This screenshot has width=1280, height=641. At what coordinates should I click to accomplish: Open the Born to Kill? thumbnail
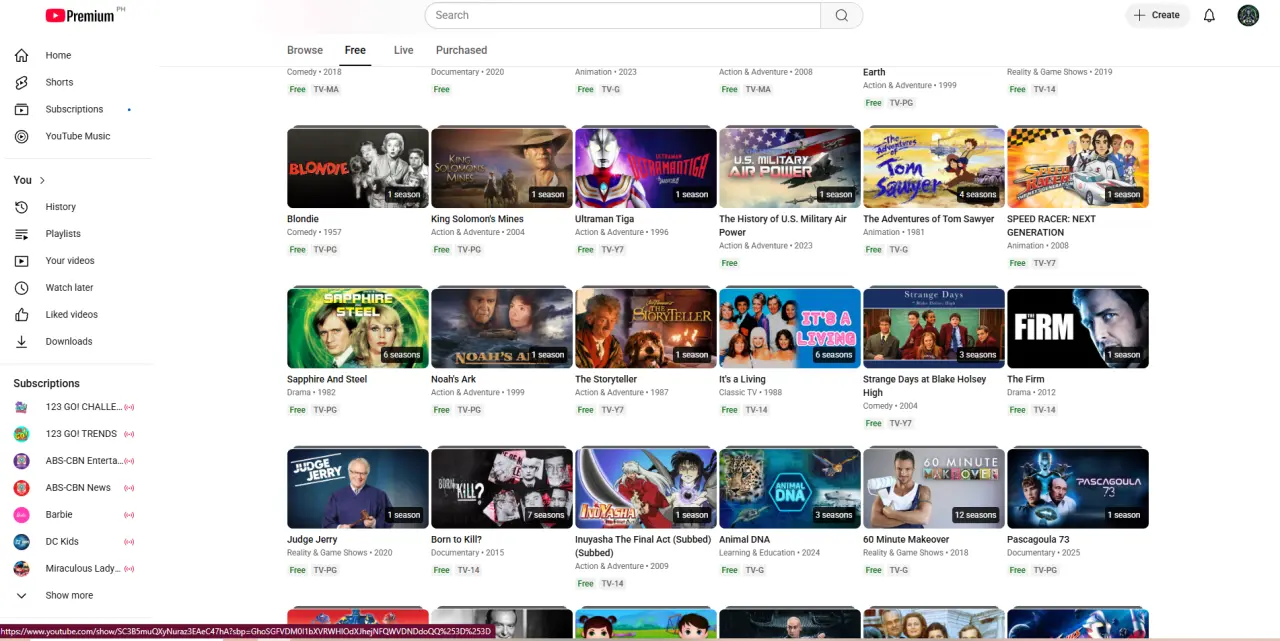(502, 488)
